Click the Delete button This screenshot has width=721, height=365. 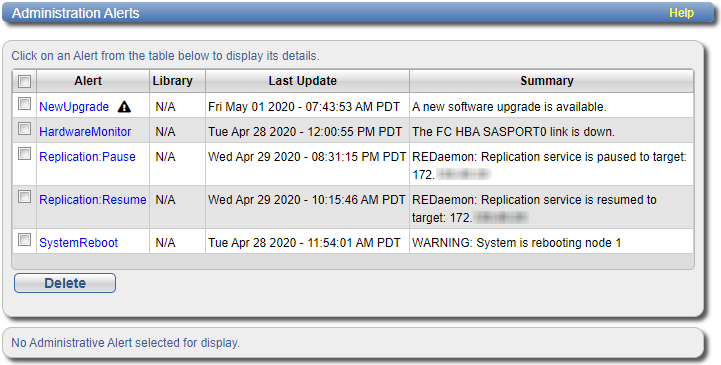coord(65,283)
